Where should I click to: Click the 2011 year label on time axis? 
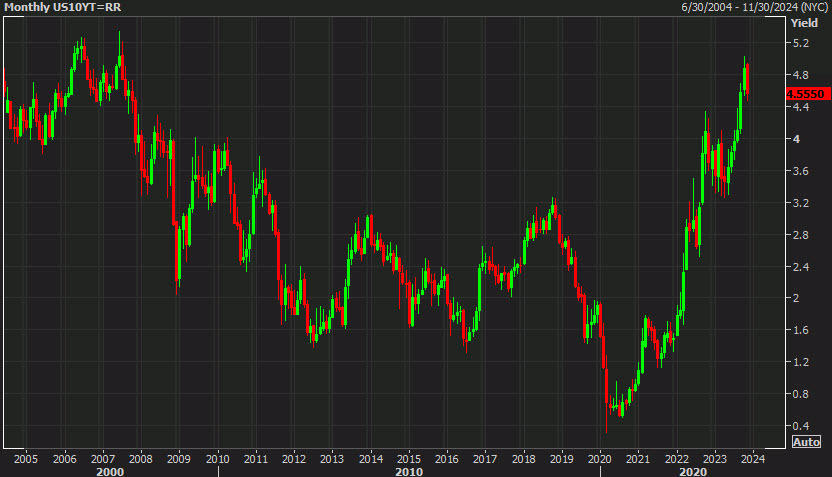[256, 459]
